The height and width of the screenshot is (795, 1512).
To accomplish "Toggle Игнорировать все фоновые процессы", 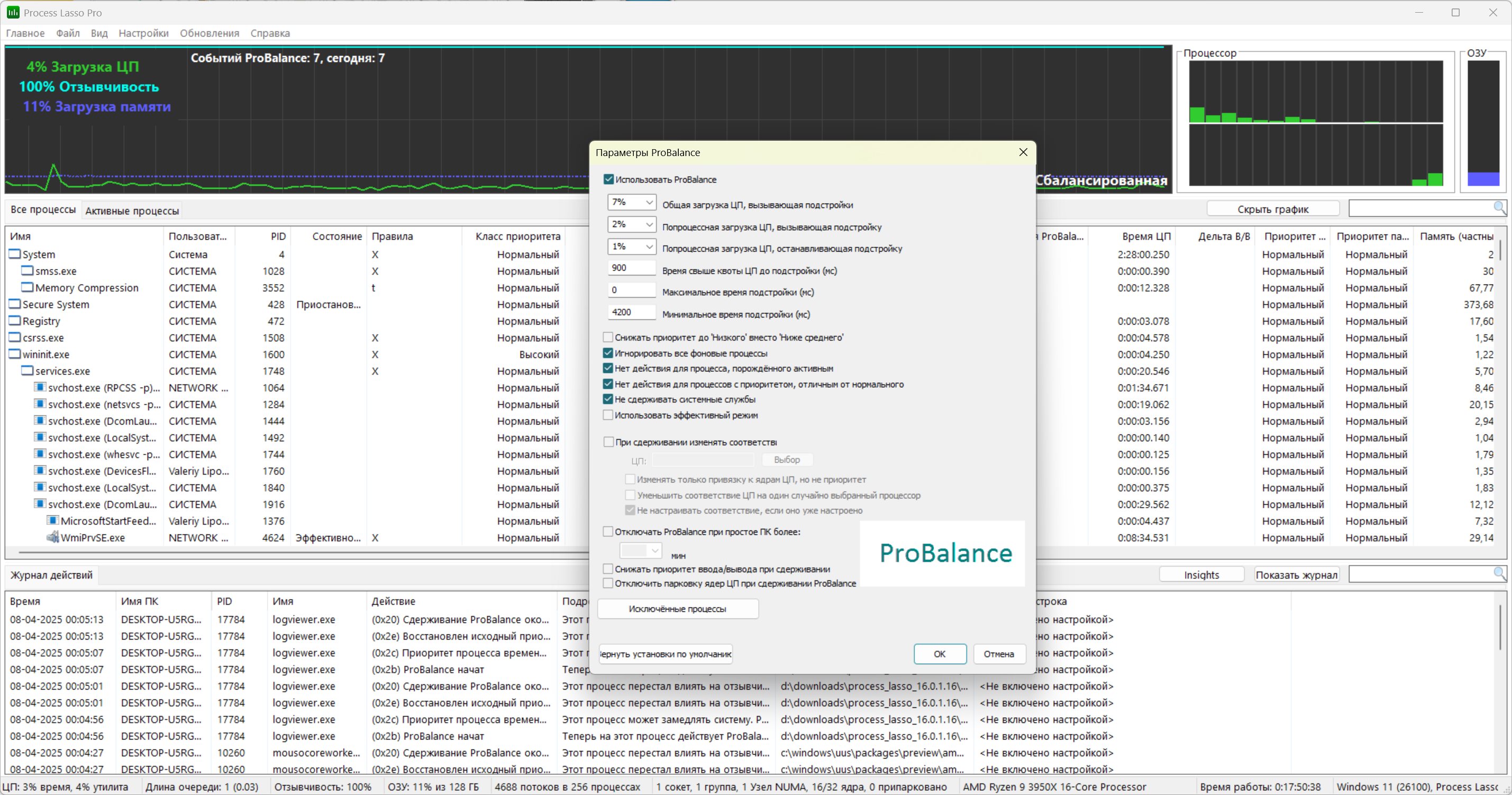I will 608,353.
